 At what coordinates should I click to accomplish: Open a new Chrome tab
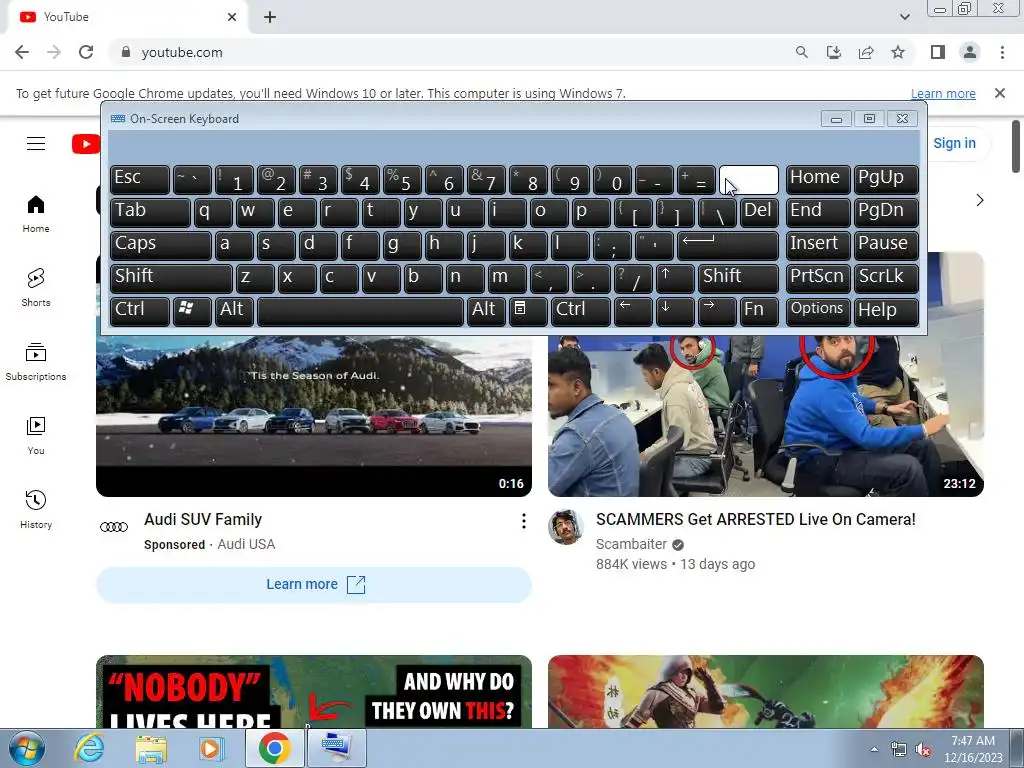click(270, 17)
